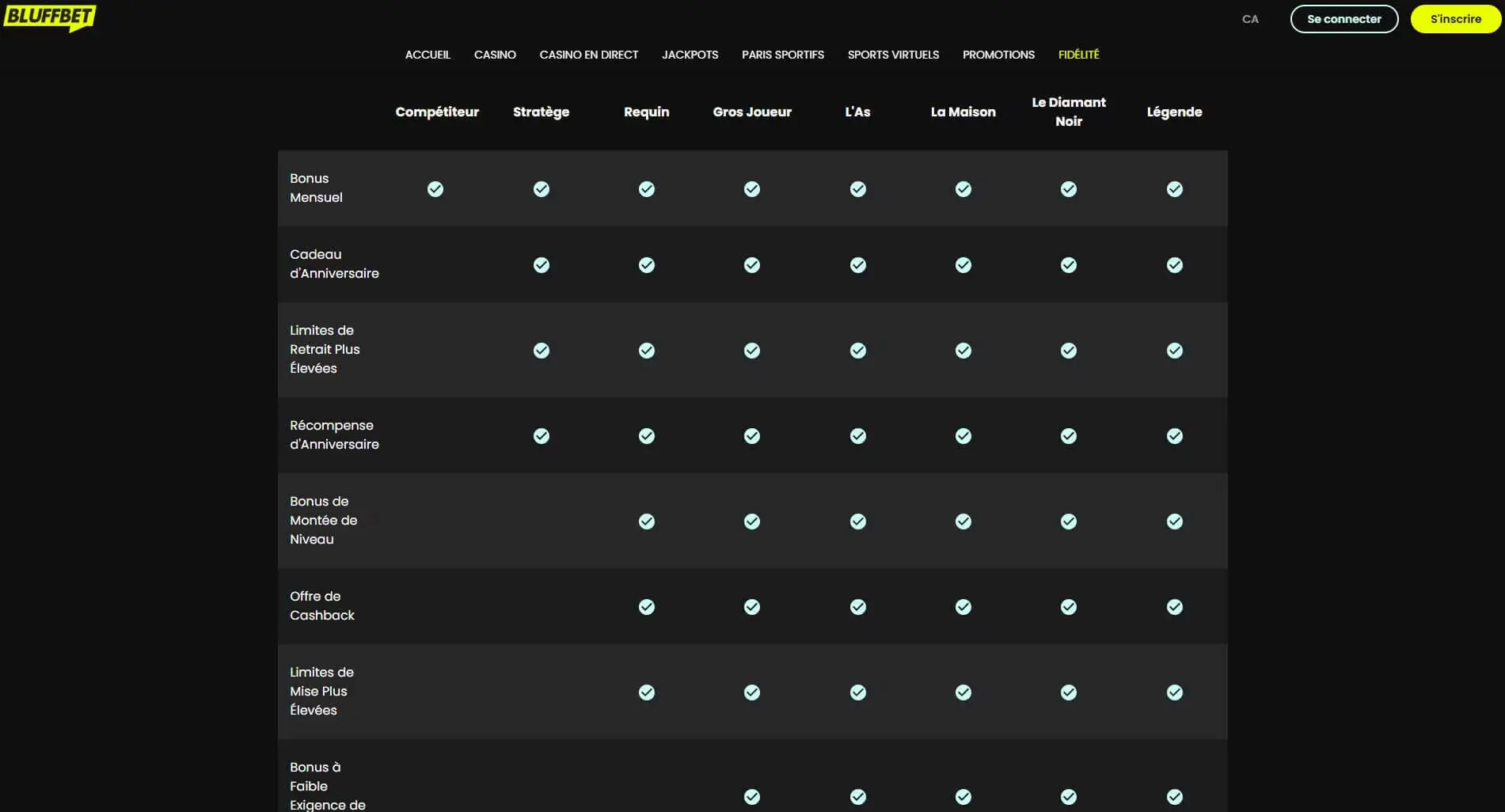
Task: Click Bonus de Montée checkmark under Gros Joueur
Action: [x=752, y=522]
